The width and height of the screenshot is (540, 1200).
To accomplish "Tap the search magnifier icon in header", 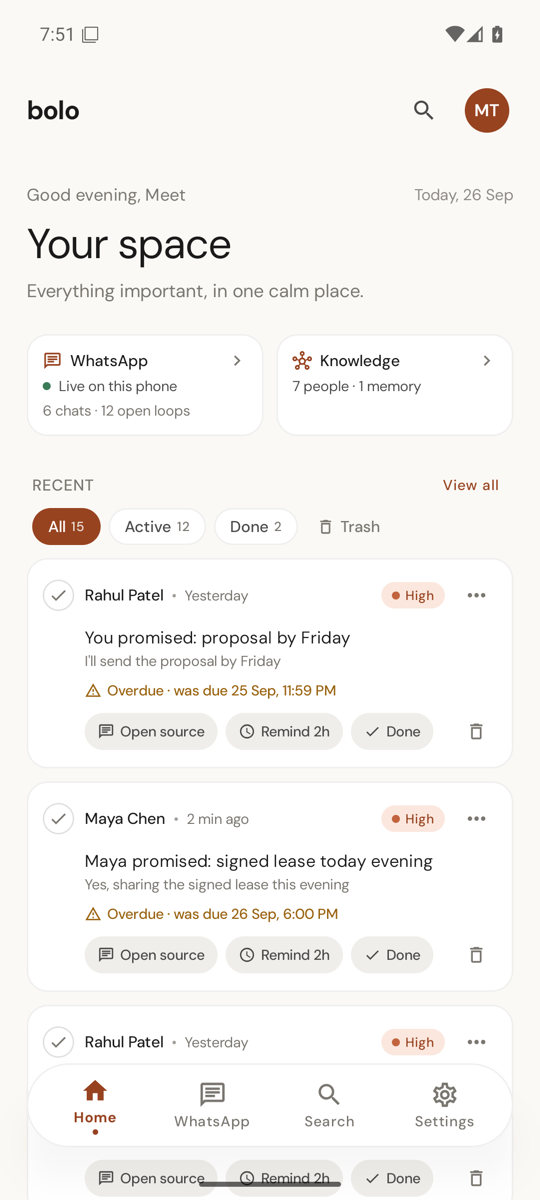I will [424, 110].
